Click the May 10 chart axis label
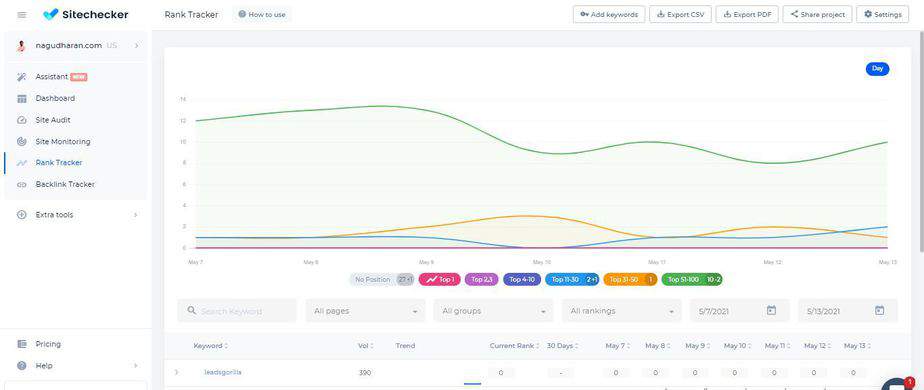Image resolution: width=924 pixels, height=390 pixels. point(542,262)
